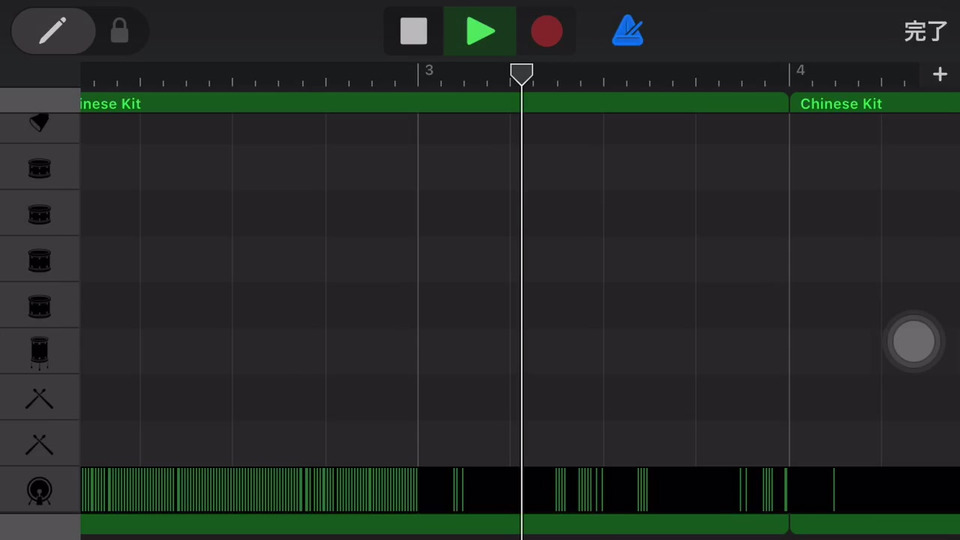Tap the round floating touch button
The image size is (960, 540).
[913, 341]
